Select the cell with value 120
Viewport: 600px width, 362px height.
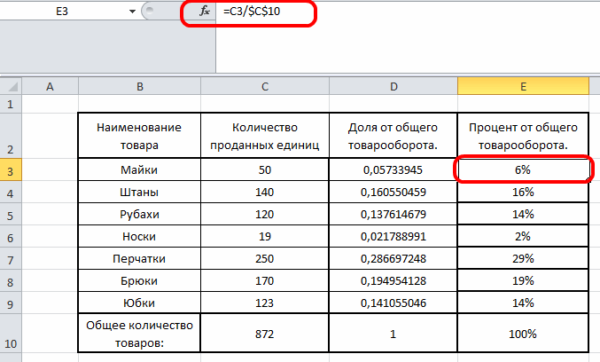point(265,214)
